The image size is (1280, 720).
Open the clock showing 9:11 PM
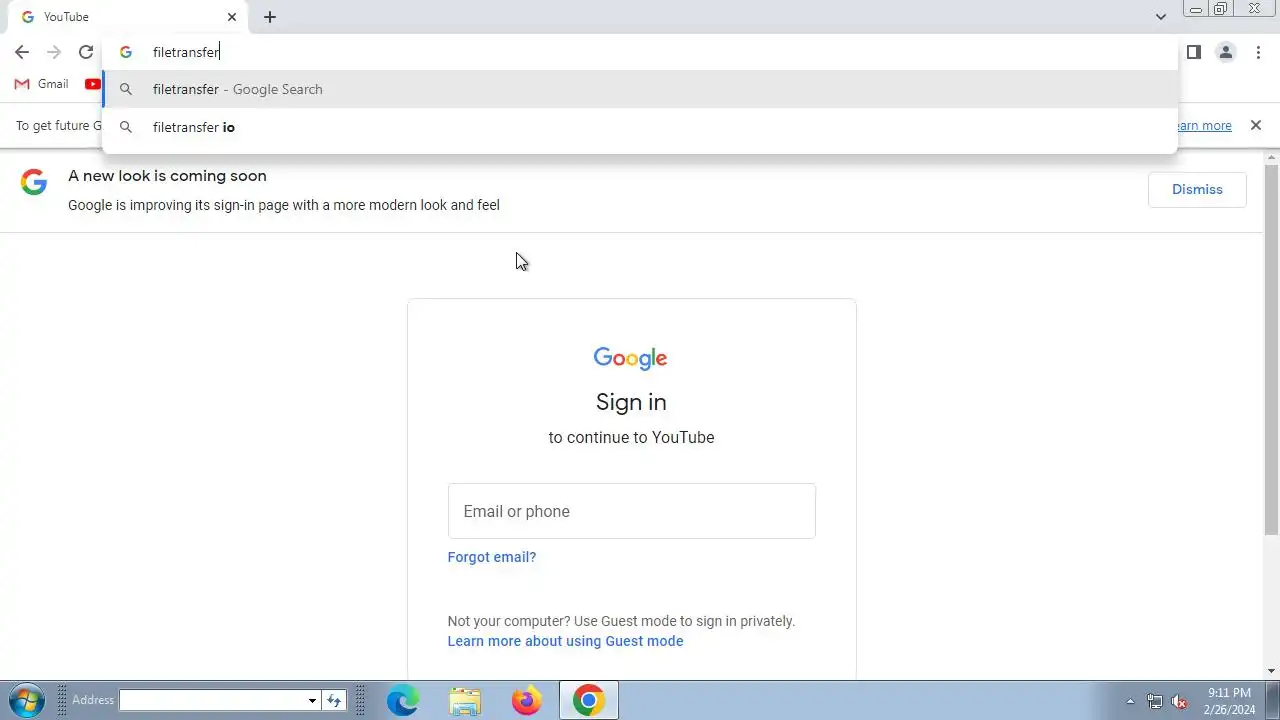click(x=1229, y=700)
